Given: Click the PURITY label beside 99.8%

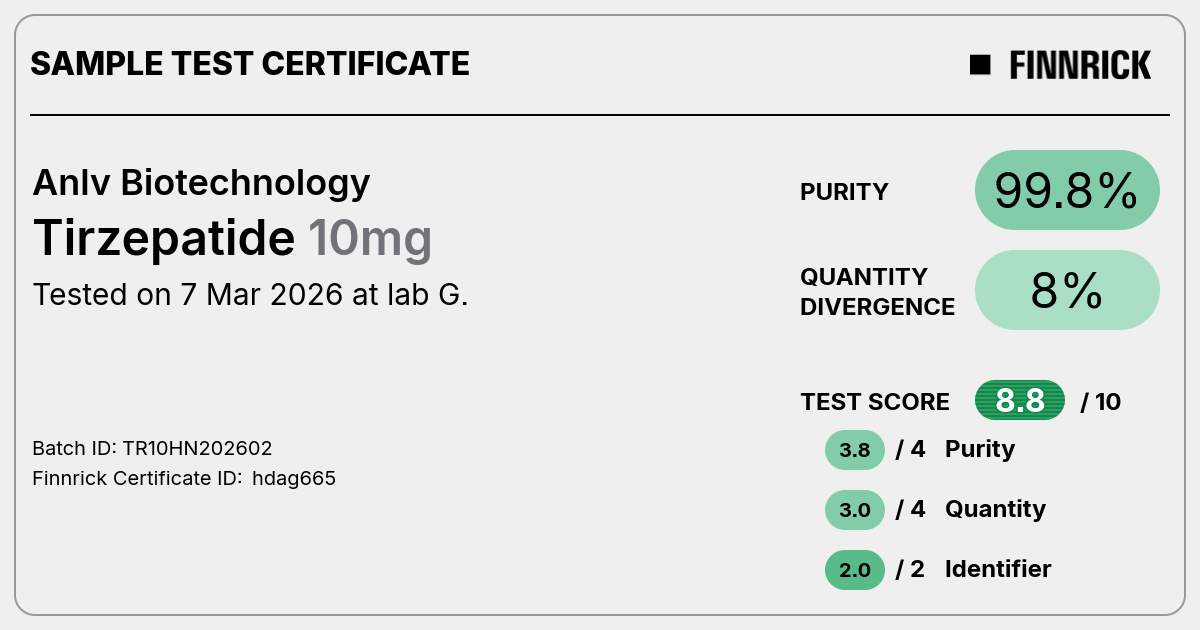Looking at the screenshot, I should point(844,192).
